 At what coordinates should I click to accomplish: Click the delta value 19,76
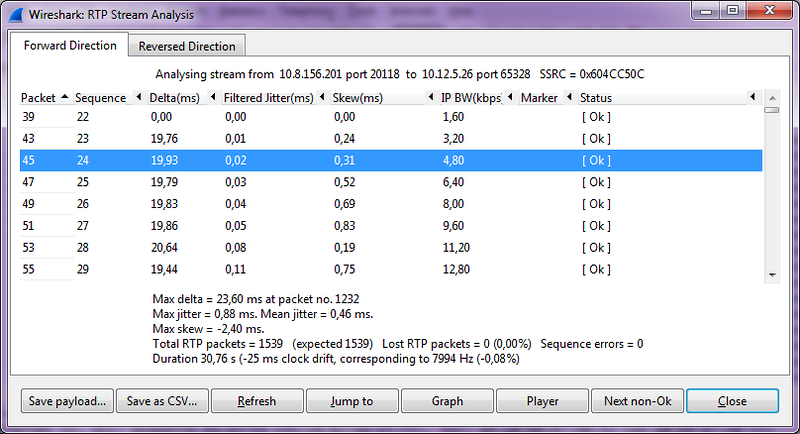(x=164, y=139)
